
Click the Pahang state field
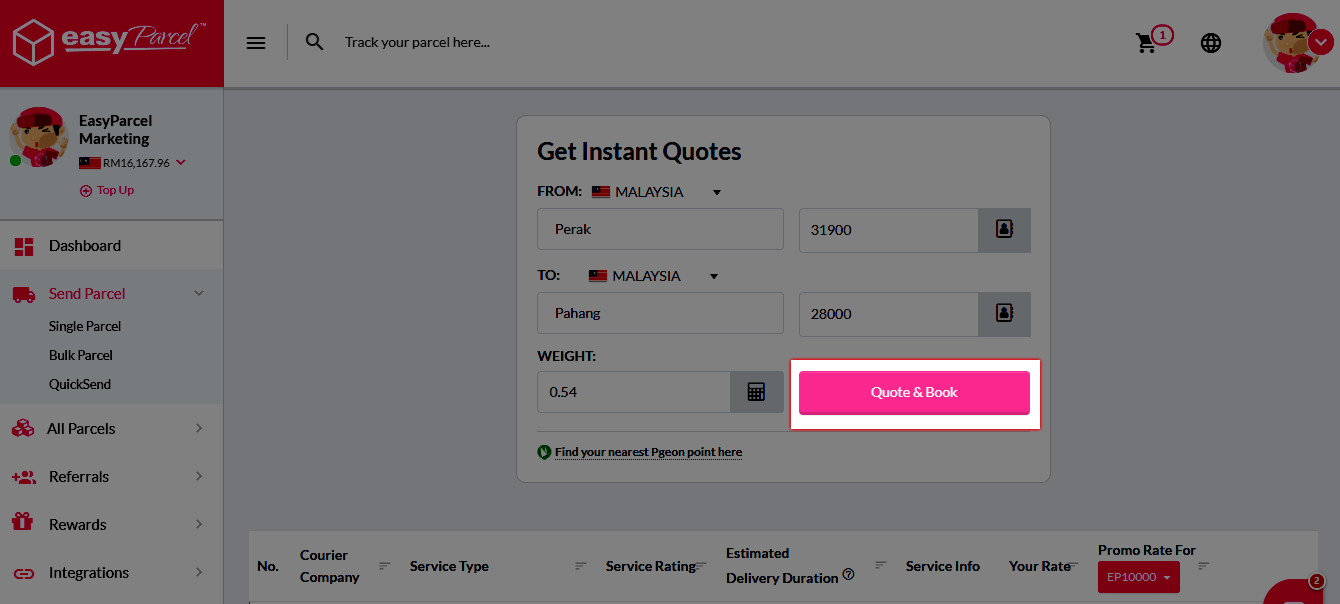(x=660, y=313)
